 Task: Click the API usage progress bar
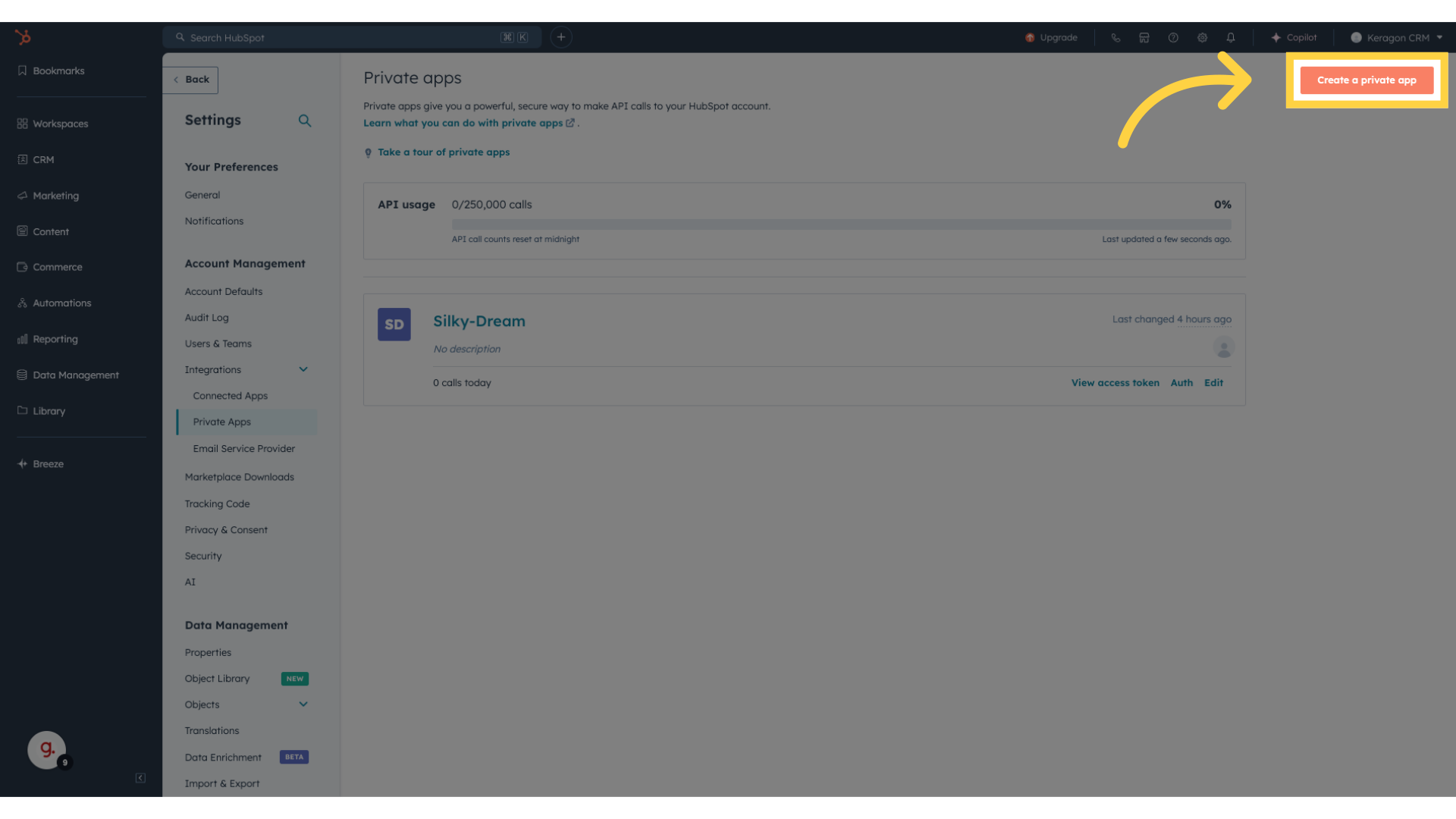841,224
